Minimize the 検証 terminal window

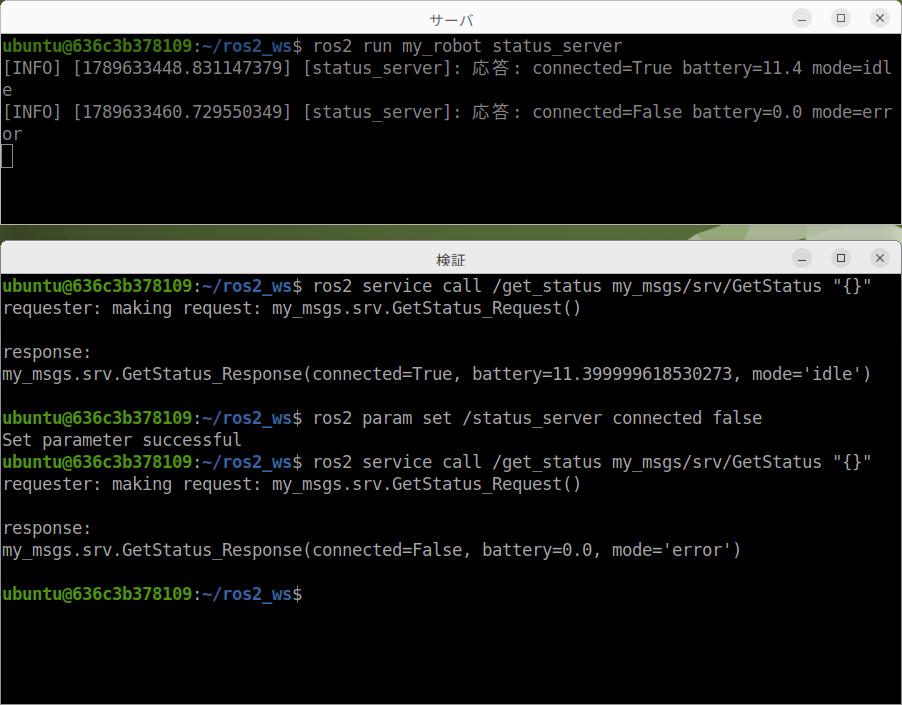click(x=802, y=258)
